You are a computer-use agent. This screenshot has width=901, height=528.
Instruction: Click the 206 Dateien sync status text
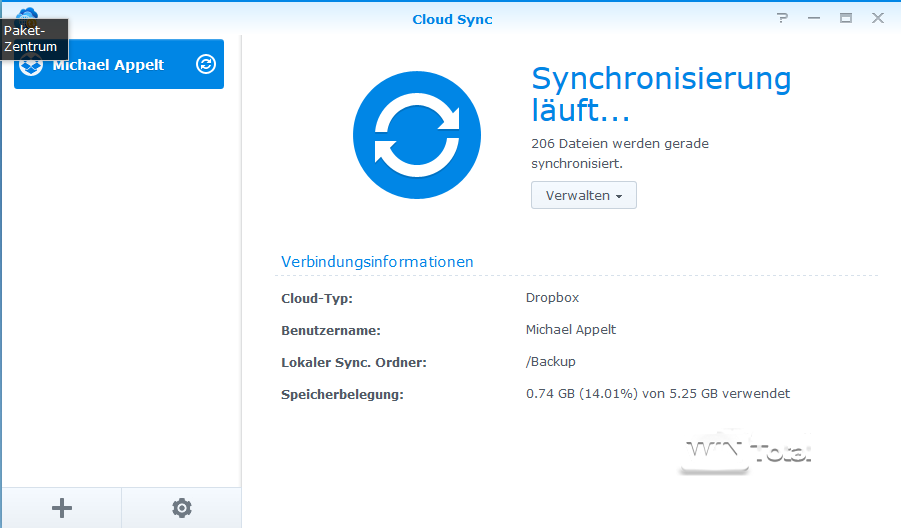click(x=619, y=153)
